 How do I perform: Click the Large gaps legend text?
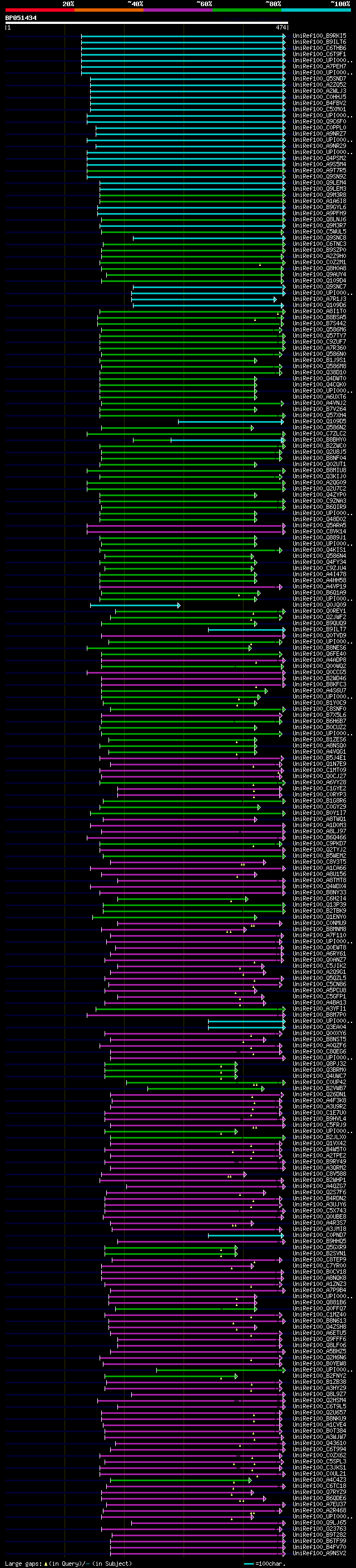[x=68, y=1564]
